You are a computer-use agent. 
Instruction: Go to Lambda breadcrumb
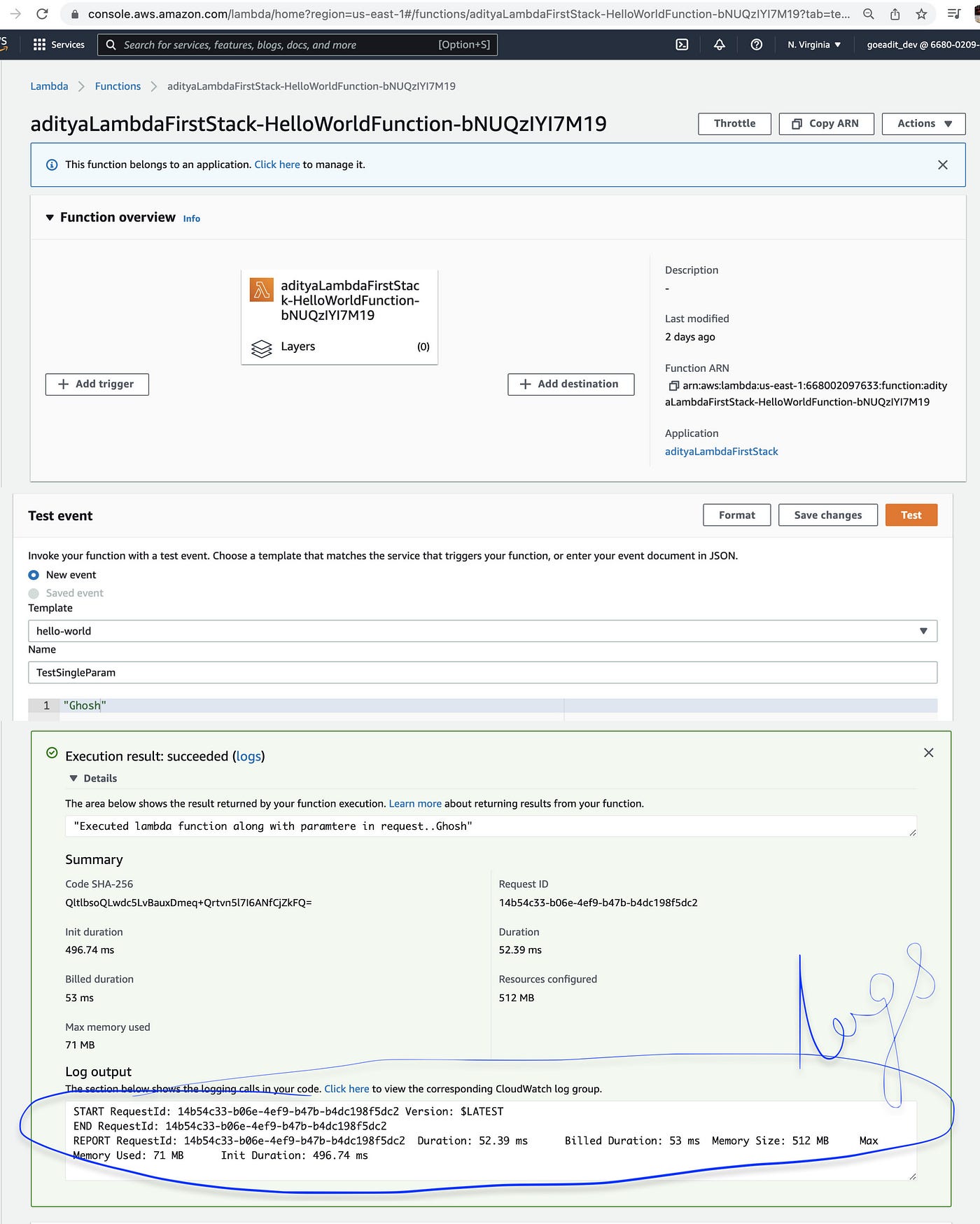point(49,86)
